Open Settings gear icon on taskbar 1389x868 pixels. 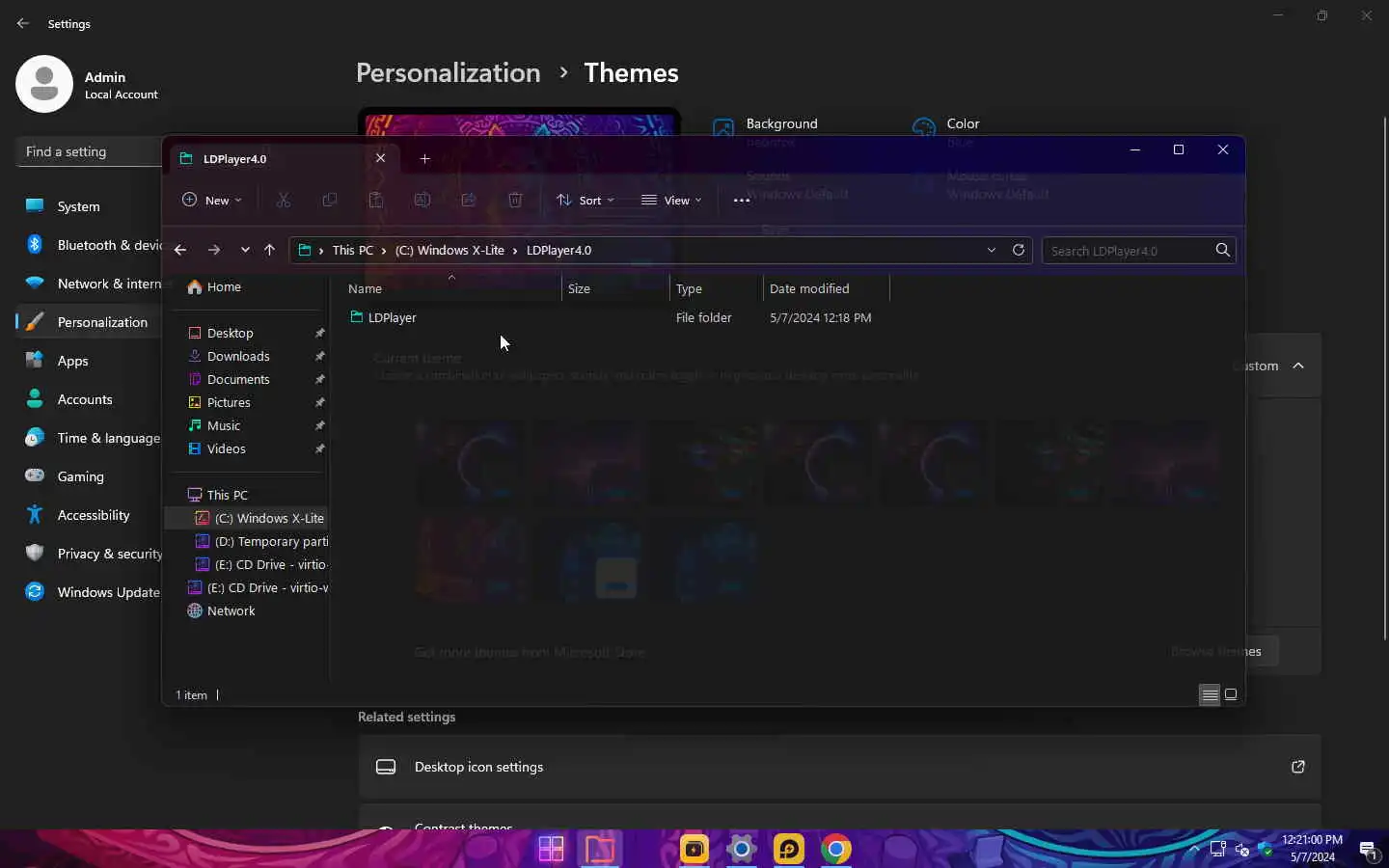tap(742, 849)
